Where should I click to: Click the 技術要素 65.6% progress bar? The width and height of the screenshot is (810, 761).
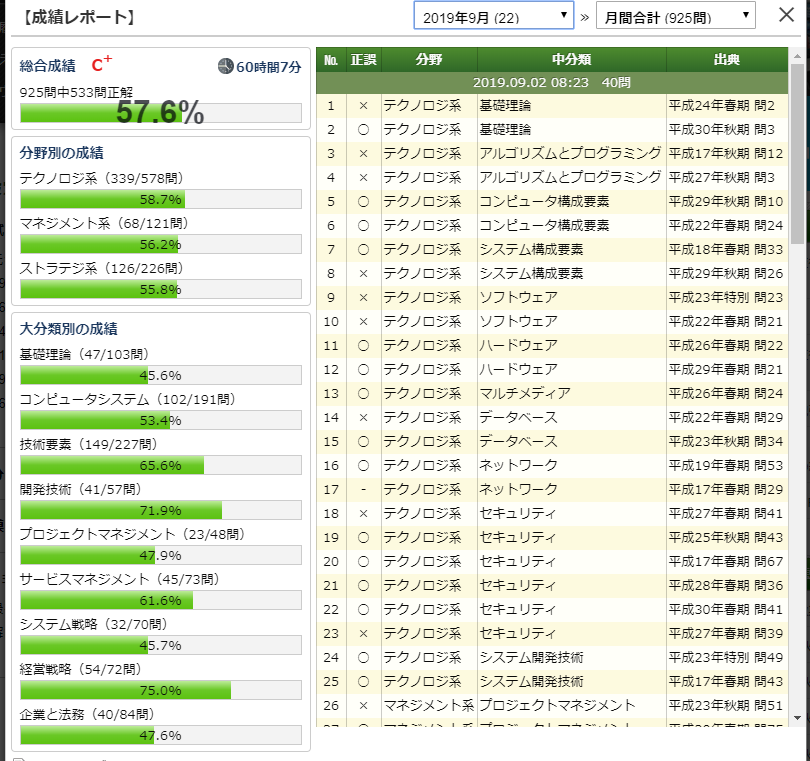[x=161, y=465]
